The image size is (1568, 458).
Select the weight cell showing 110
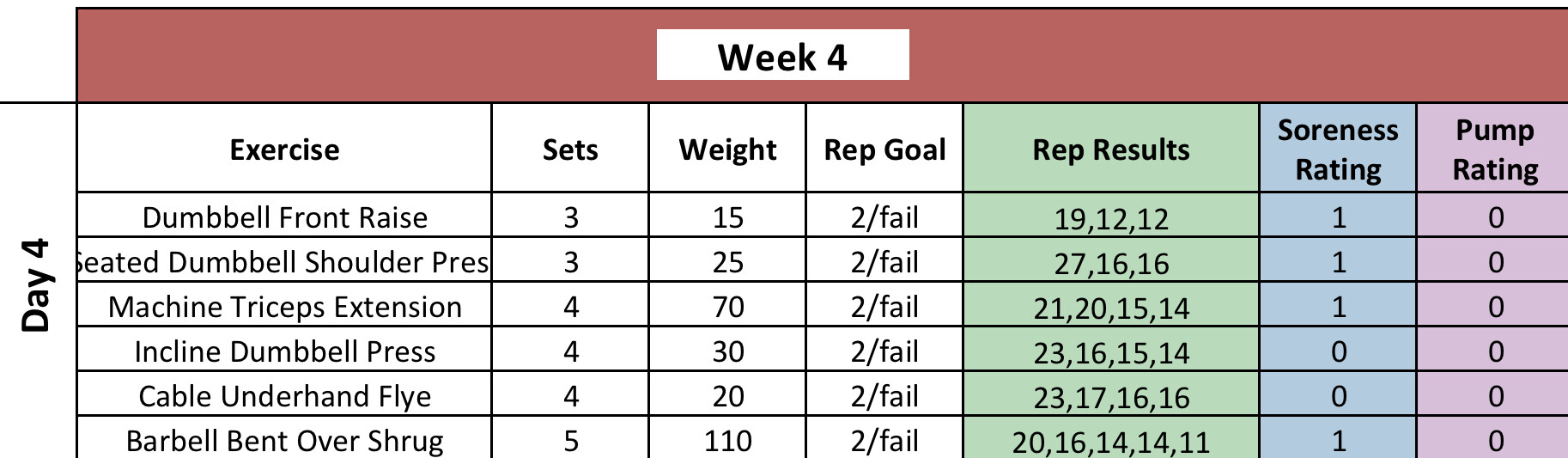coord(727,440)
